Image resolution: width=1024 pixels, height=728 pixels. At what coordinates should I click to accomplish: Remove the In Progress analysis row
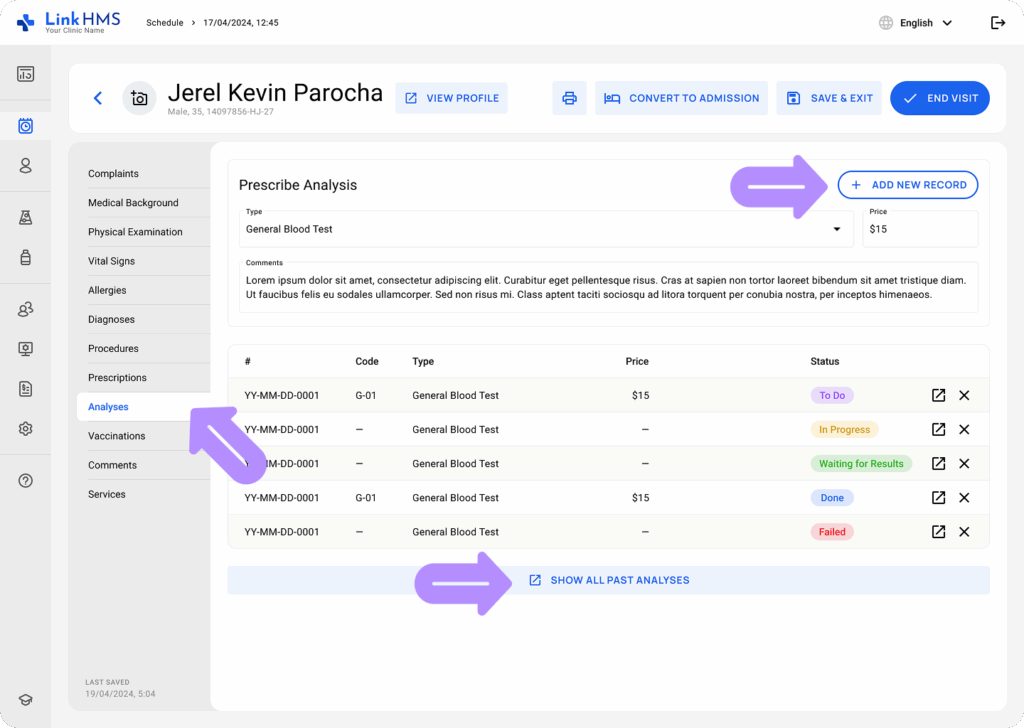point(964,429)
